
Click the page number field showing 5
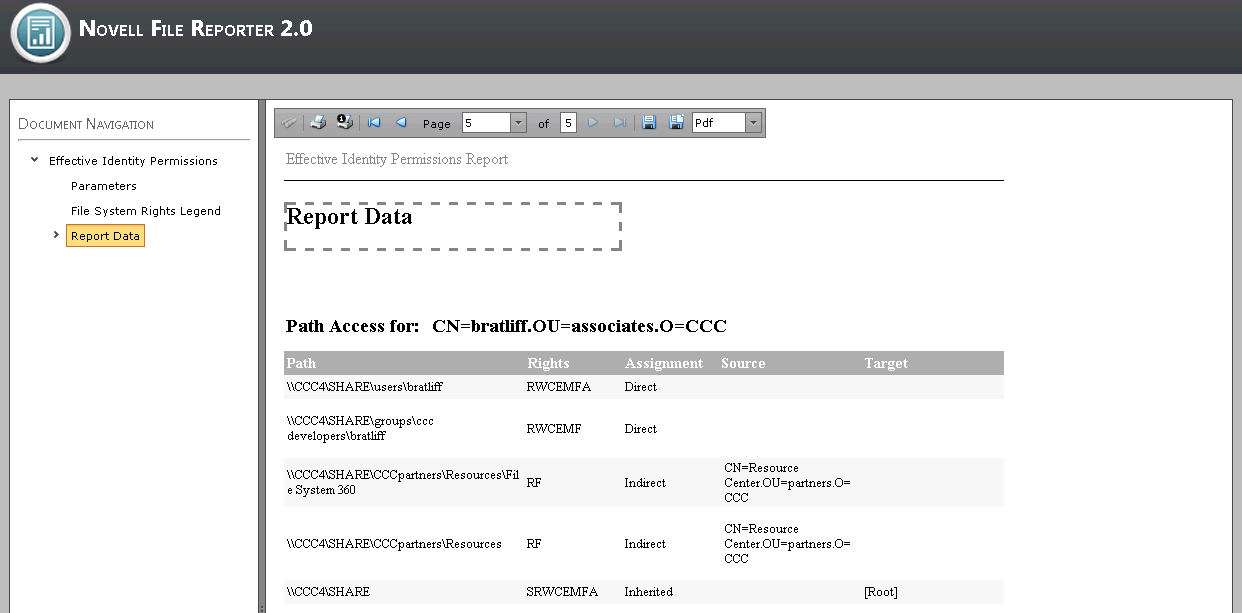click(487, 123)
